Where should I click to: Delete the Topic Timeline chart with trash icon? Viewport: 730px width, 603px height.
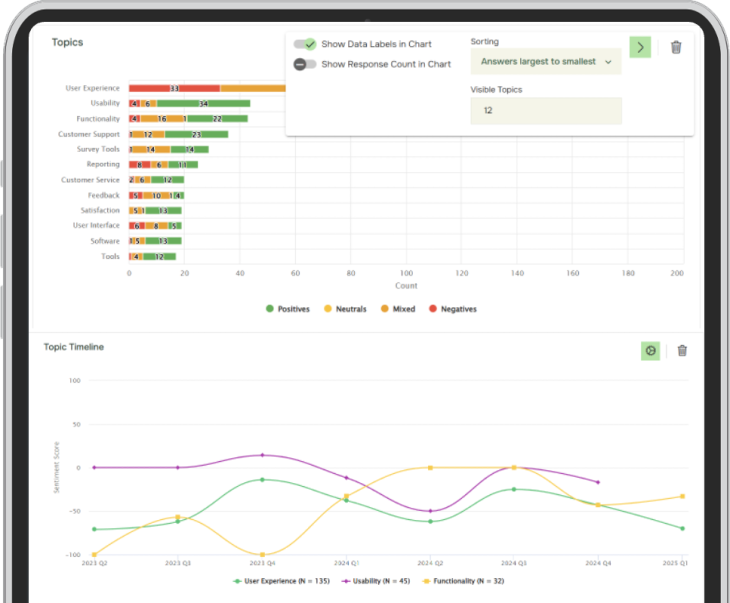coord(682,351)
